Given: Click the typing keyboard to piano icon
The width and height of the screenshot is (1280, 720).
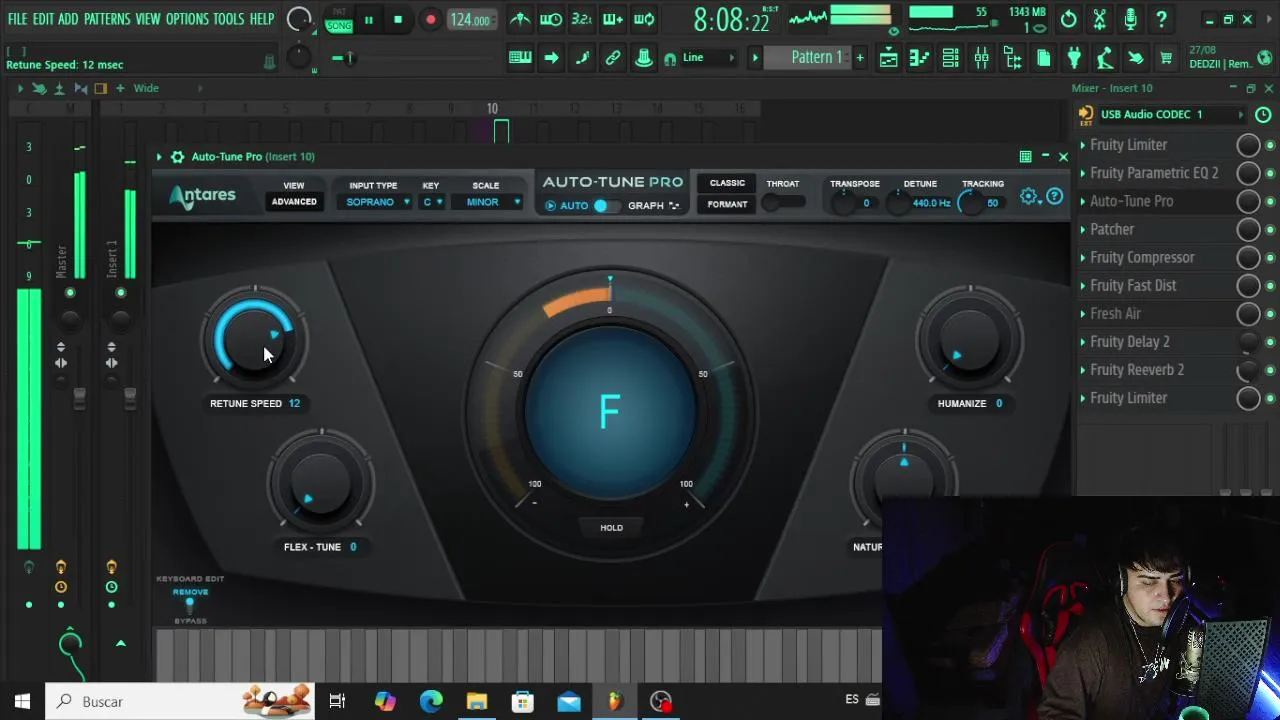Looking at the screenshot, I should pyautogui.click(x=520, y=58).
